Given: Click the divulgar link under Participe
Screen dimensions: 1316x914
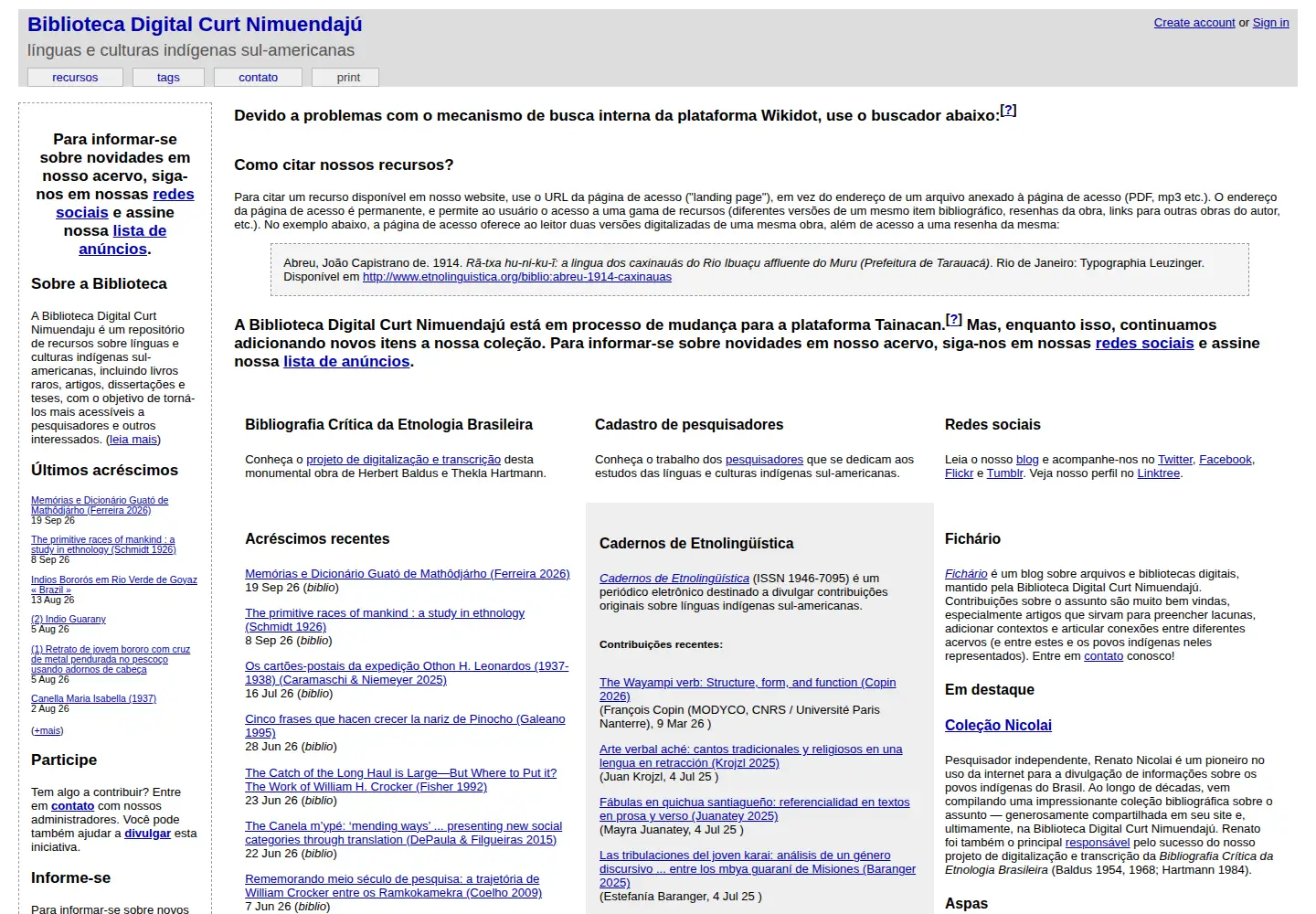Looking at the screenshot, I should click(x=148, y=834).
